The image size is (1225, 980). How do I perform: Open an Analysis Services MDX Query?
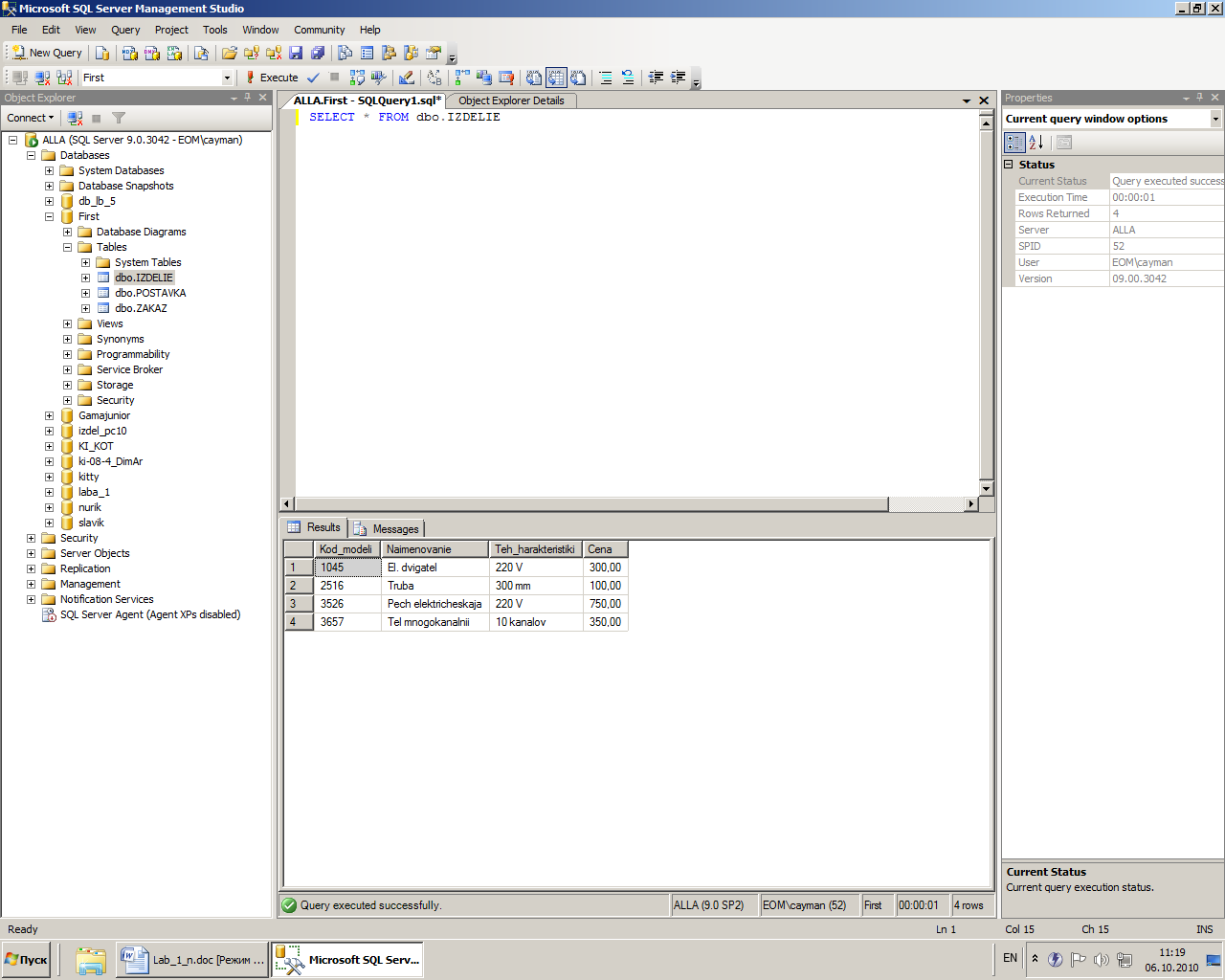[129, 53]
